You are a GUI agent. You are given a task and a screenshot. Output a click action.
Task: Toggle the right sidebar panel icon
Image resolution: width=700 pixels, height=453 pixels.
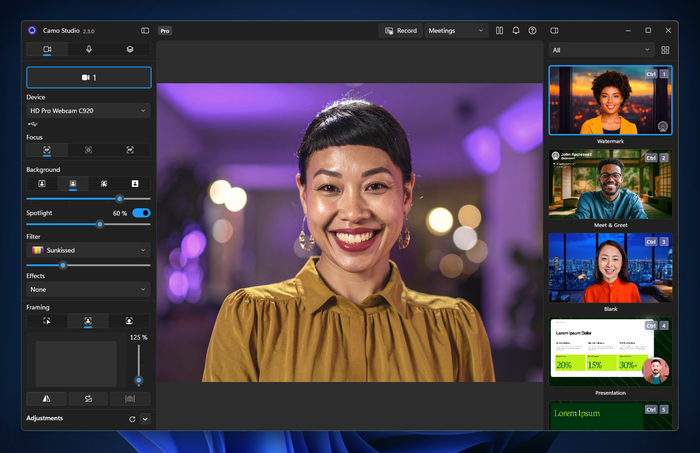click(554, 30)
